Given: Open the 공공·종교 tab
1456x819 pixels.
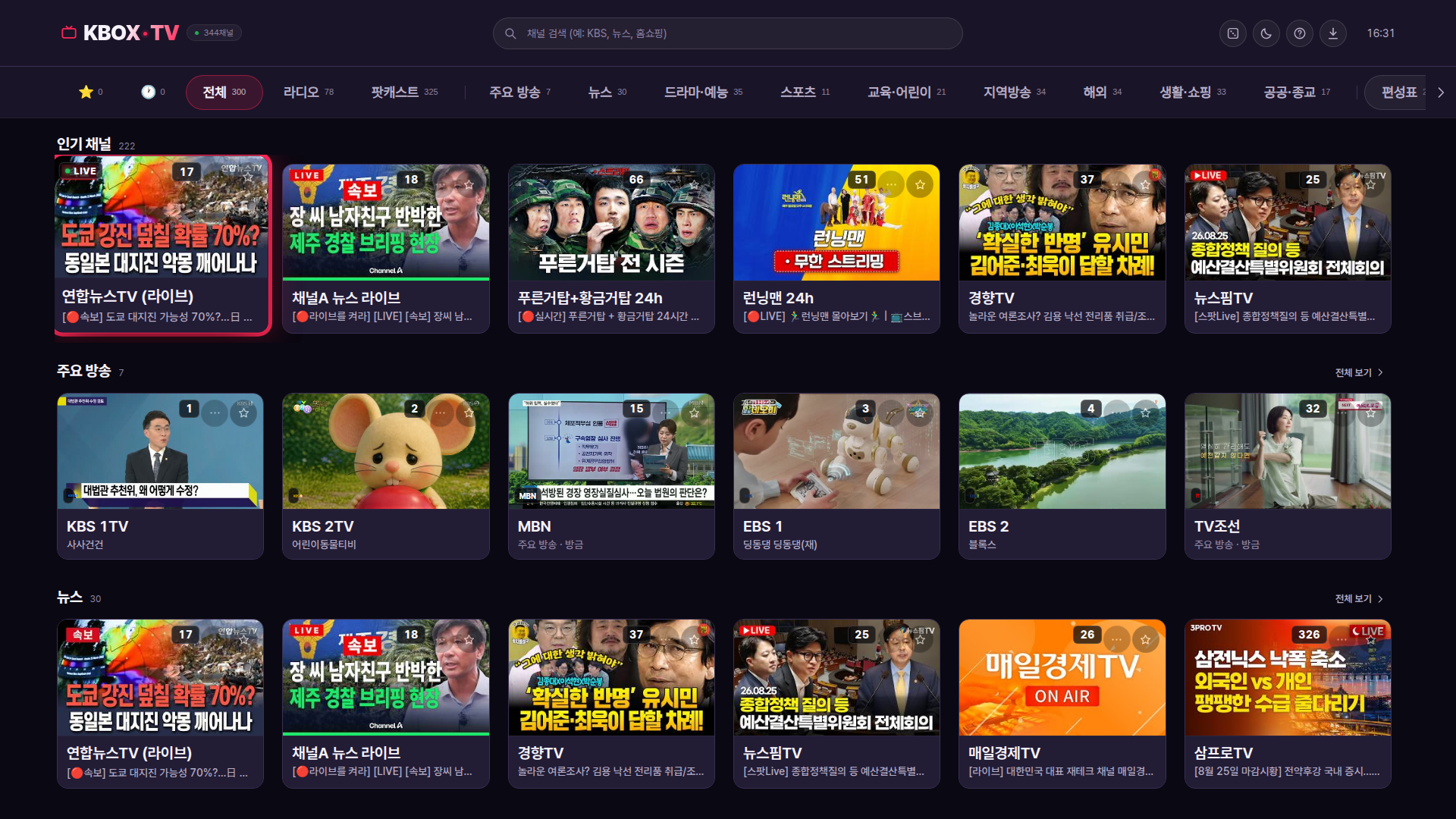Looking at the screenshot, I should coord(1297,92).
